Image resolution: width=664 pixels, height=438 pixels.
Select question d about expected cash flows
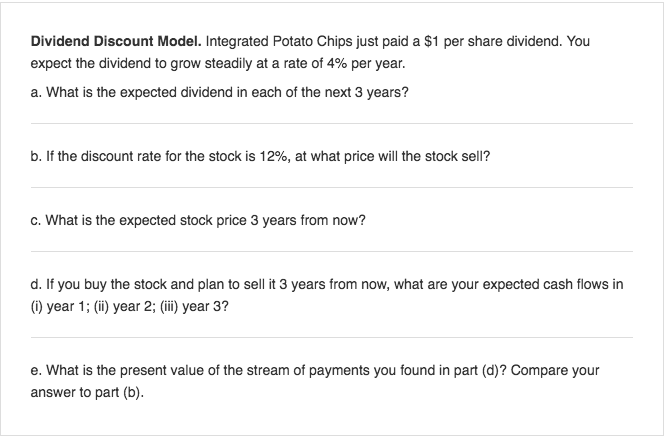click(326, 295)
